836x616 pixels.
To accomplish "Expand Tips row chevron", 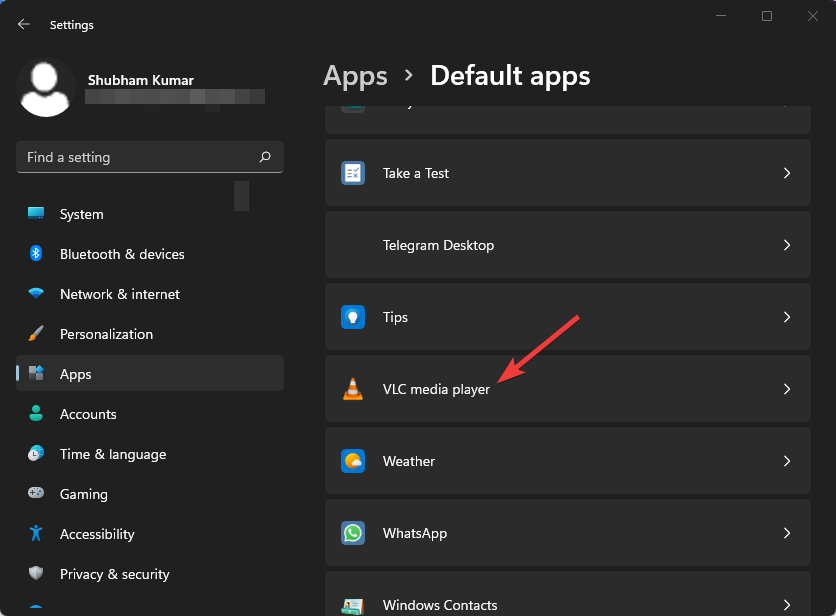I will click(x=787, y=317).
